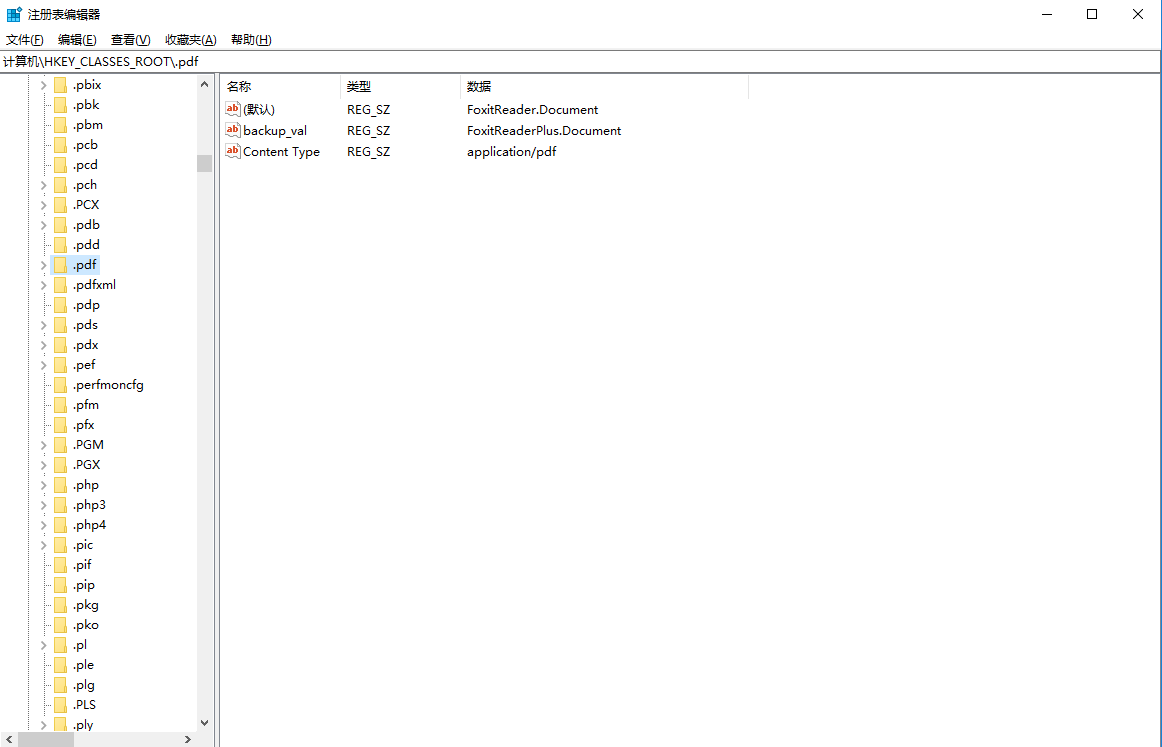Viewport: 1162px width, 747px height.
Task: Expand the .pdb registry key
Action: click(43, 224)
